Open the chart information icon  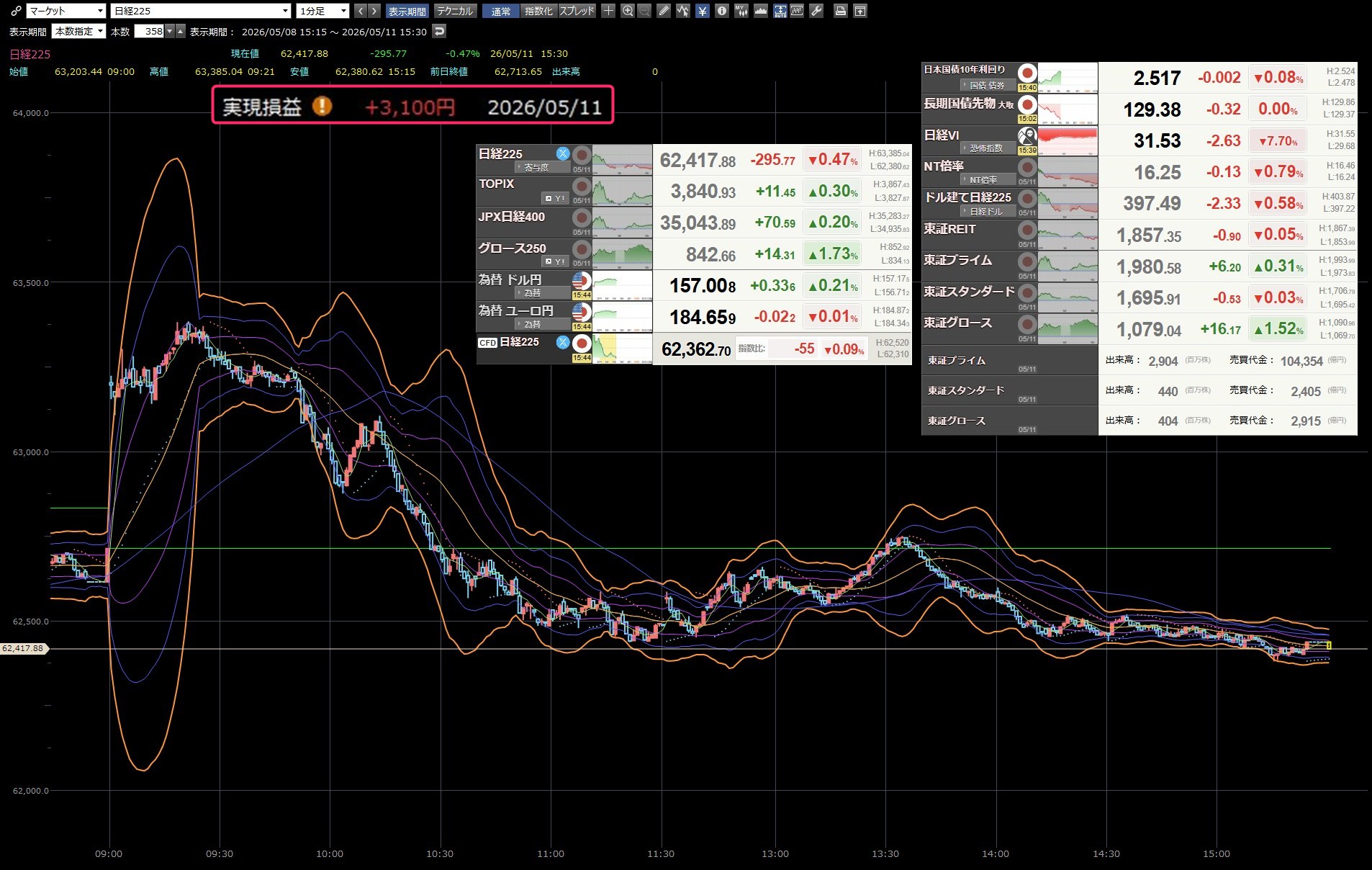722,11
